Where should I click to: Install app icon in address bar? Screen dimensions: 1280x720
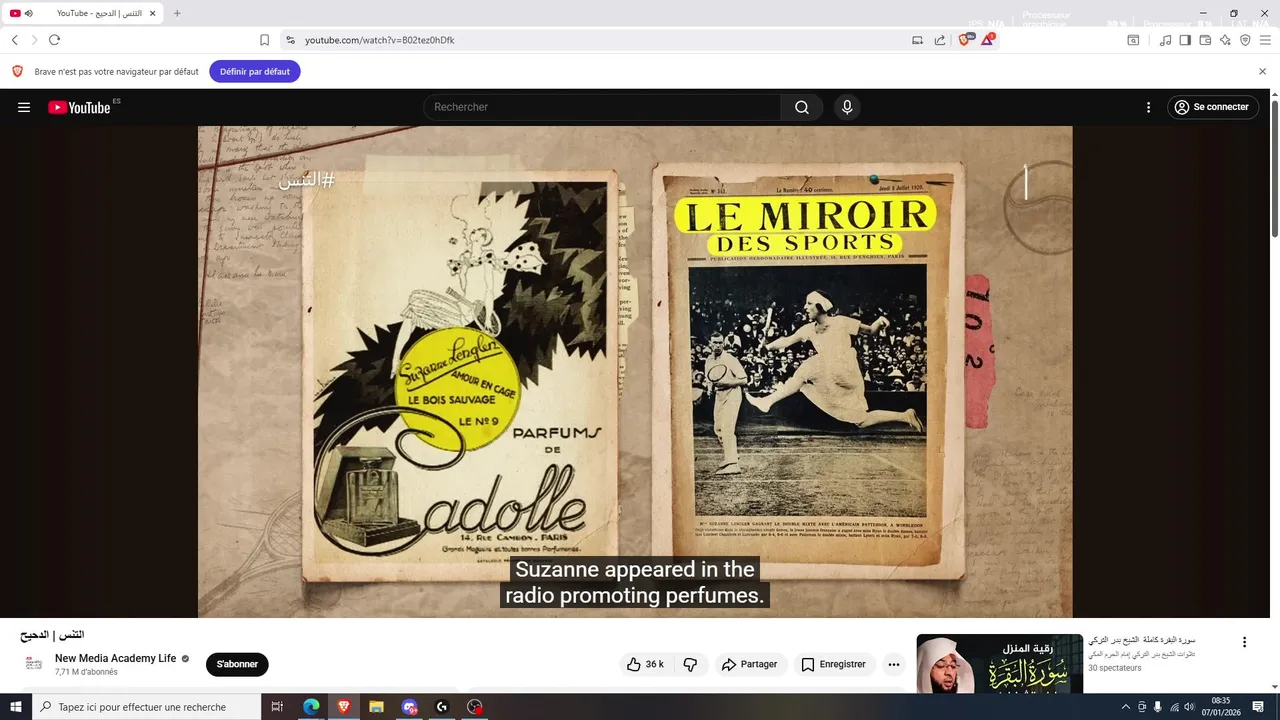[917, 40]
